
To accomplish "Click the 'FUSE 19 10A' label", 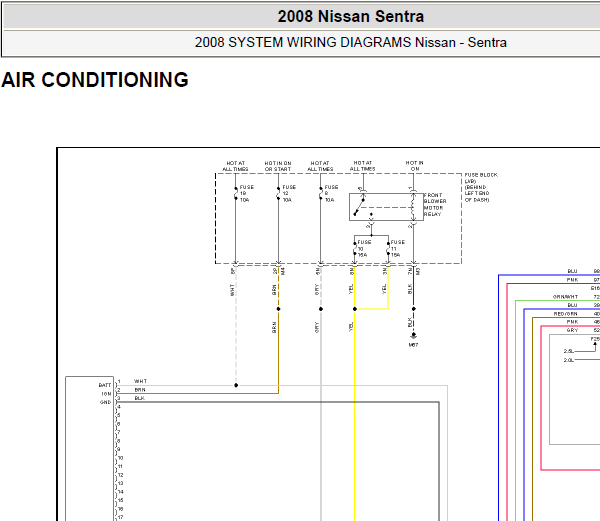I will (247, 194).
